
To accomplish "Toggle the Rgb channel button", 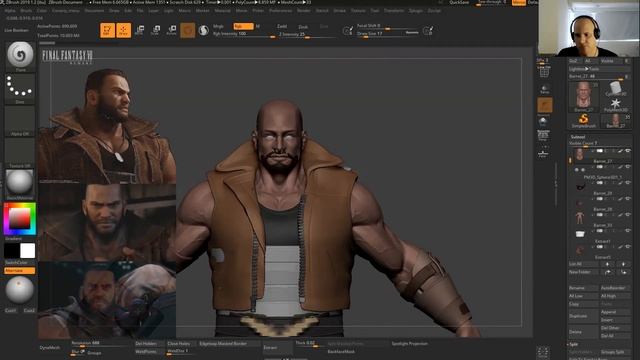I will point(243,26).
